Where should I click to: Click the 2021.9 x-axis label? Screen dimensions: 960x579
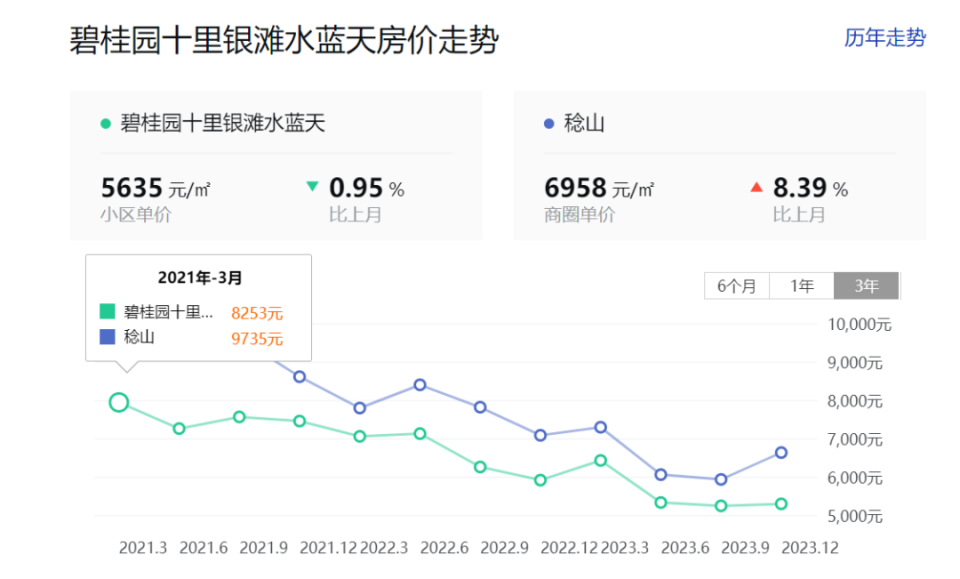(263, 548)
